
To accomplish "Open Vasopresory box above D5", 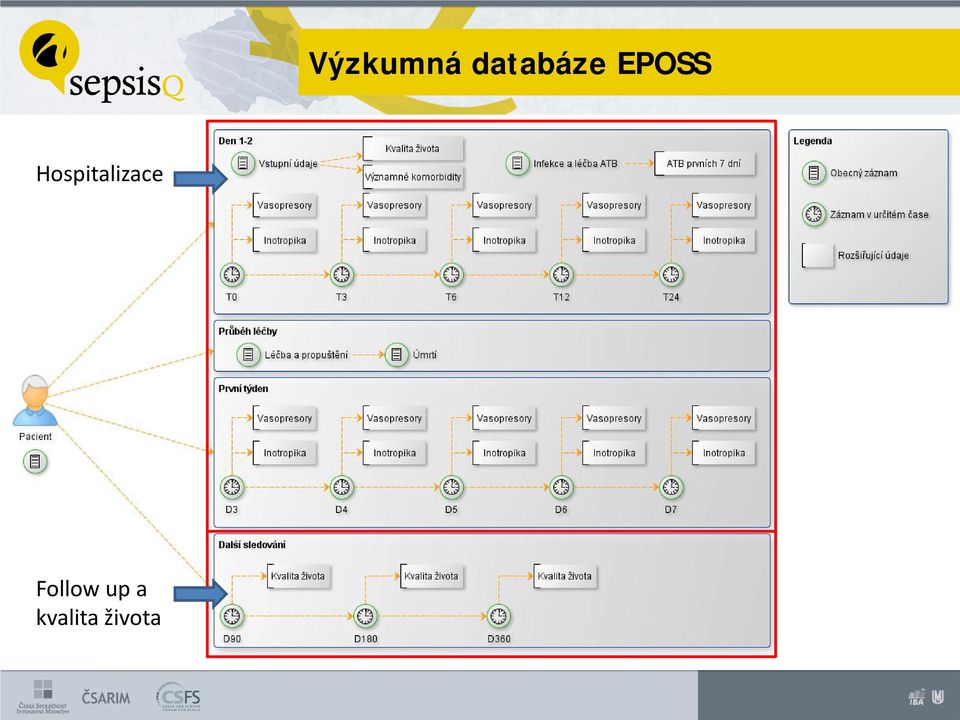I will pos(504,418).
